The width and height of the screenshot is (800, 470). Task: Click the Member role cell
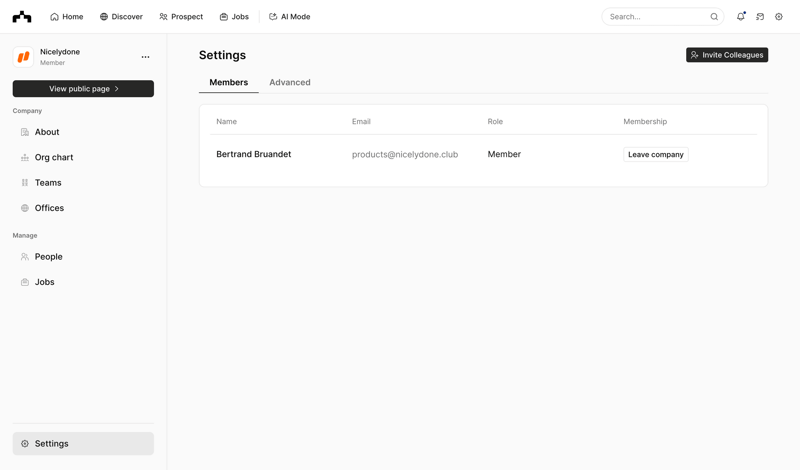[504, 154]
